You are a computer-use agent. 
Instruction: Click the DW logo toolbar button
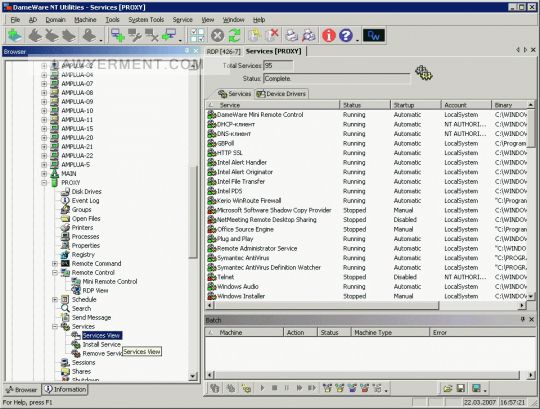[374, 35]
